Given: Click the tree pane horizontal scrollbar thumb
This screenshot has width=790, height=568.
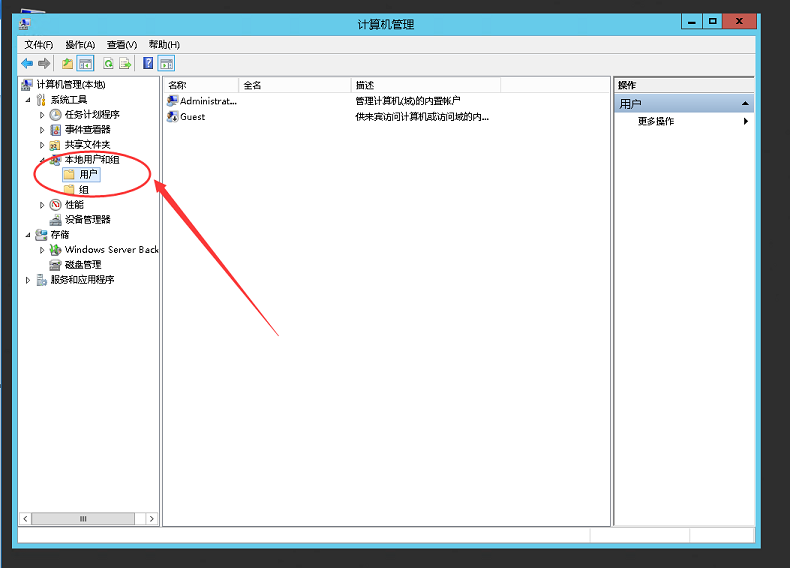Looking at the screenshot, I should click(x=83, y=519).
